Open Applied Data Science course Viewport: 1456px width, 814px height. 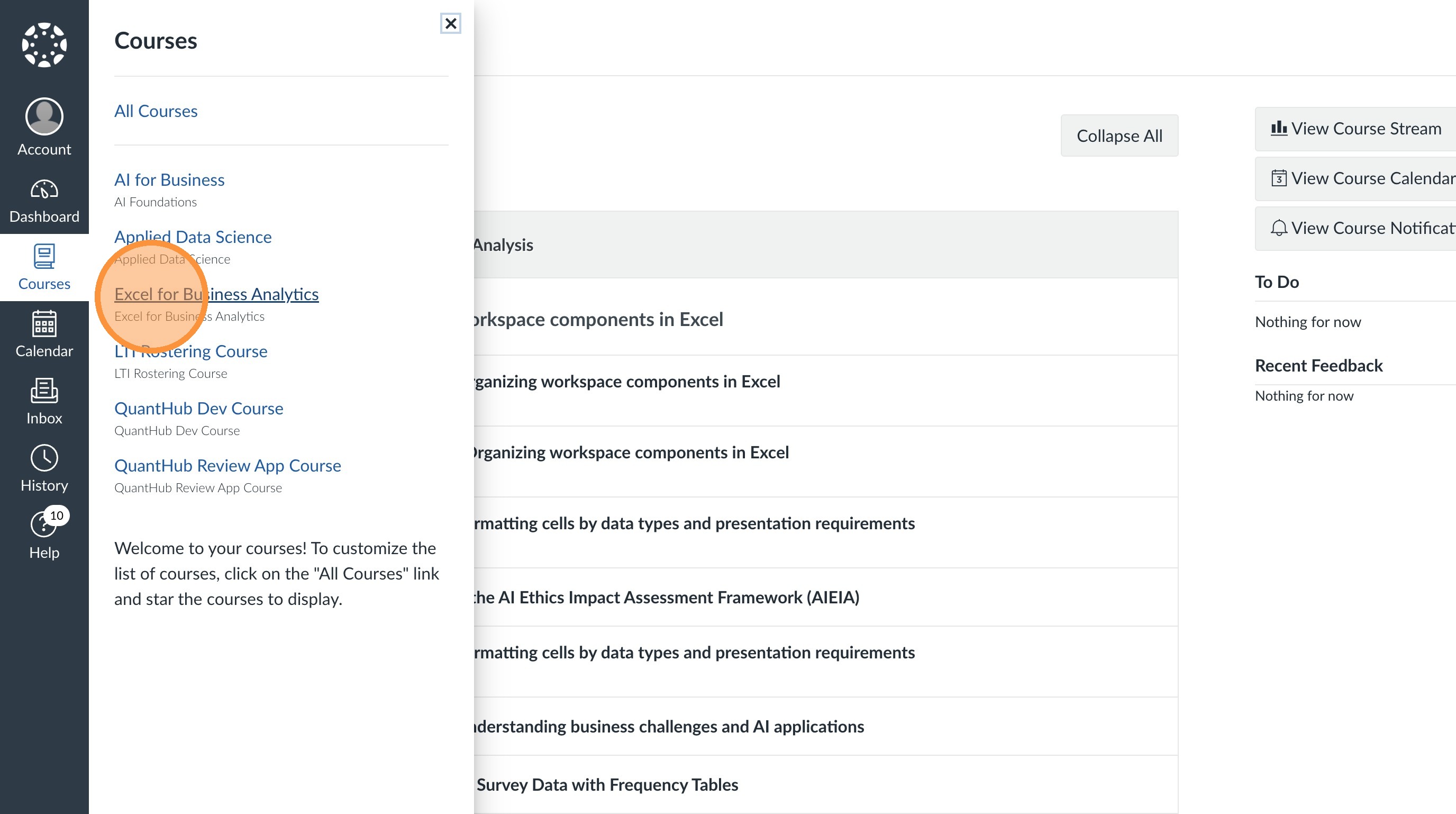[193, 237]
